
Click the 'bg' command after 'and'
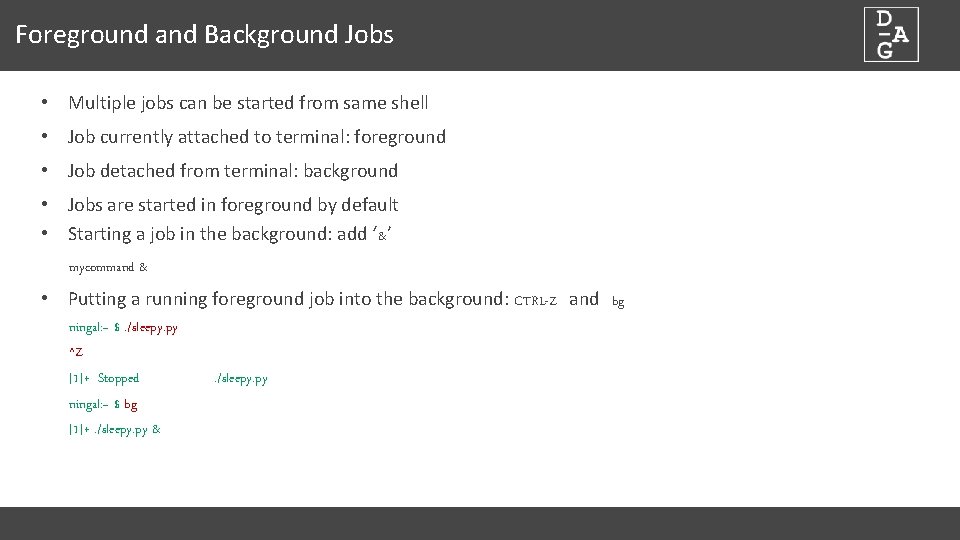click(x=618, y=301)
